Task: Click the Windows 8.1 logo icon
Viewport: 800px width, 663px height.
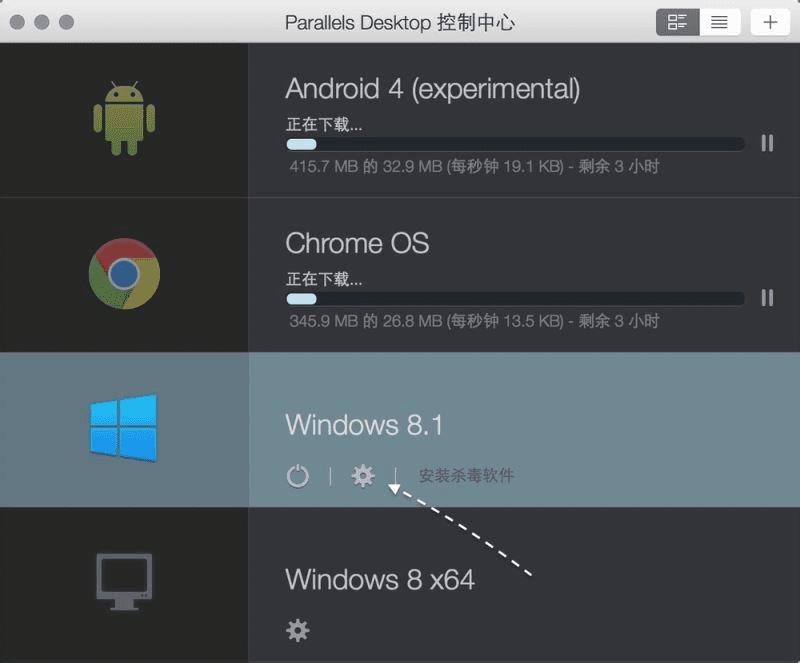Action: coord(123,428)
